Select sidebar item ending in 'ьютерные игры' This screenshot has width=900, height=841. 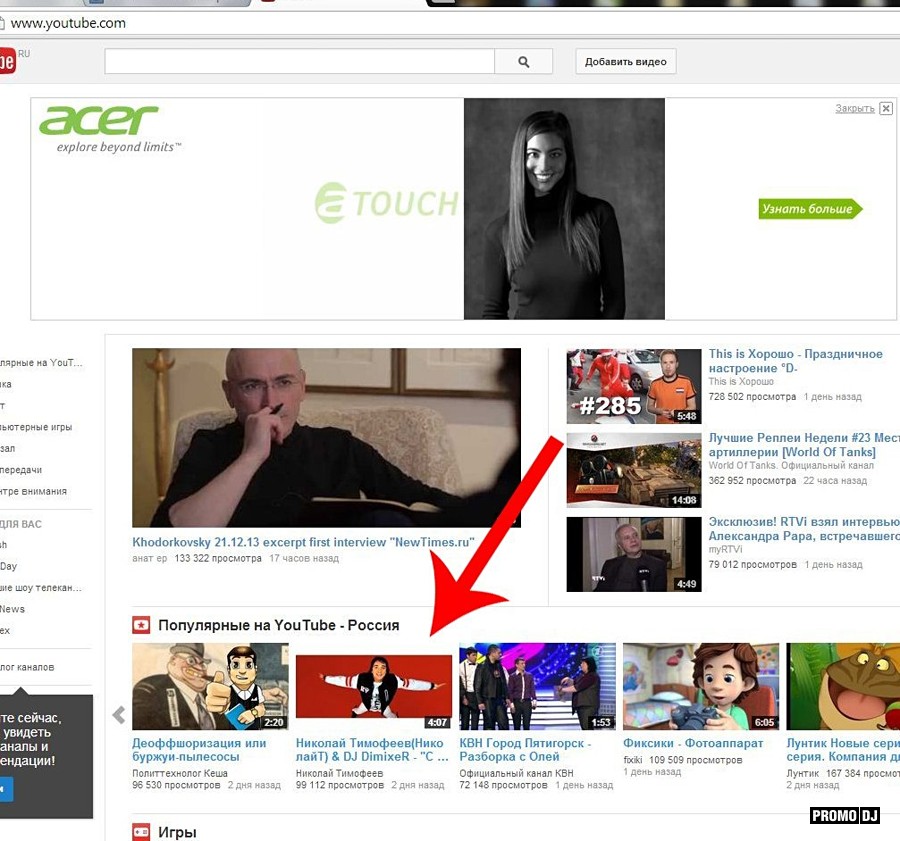(36, 427)
